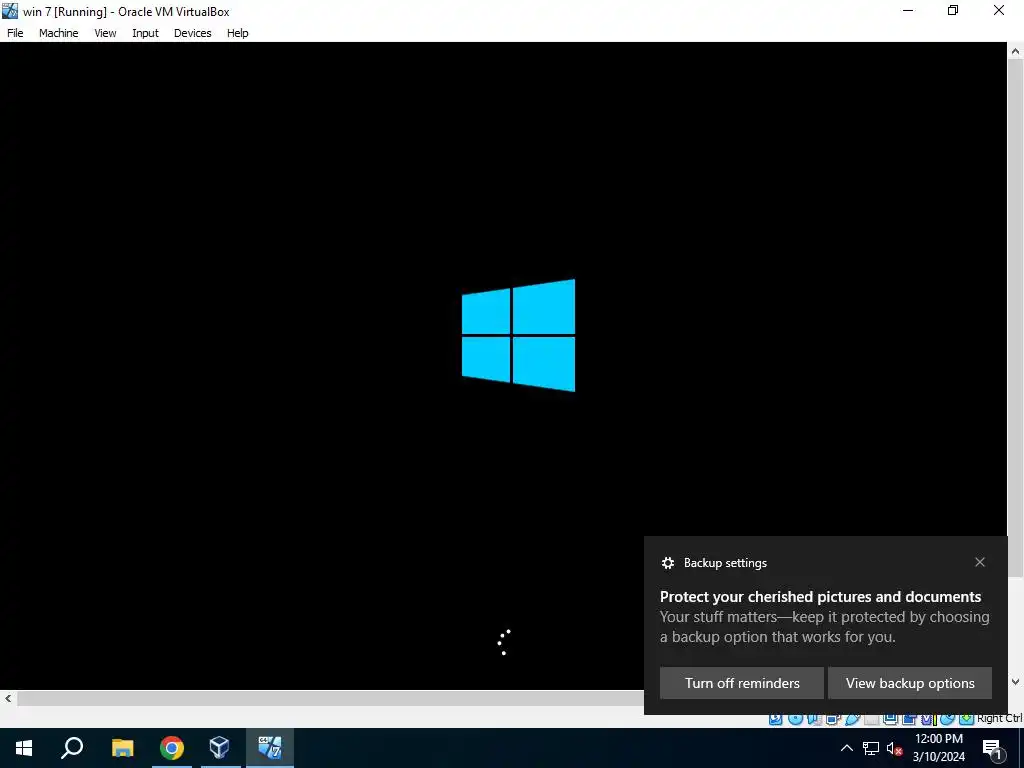
Task: Click the Right Ctrl host key label
Action: (1000, 718)
